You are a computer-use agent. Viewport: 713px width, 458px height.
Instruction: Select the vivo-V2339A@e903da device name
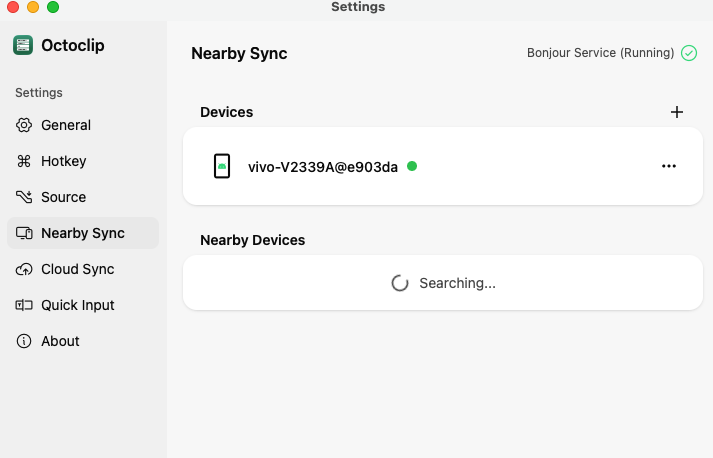322,167
